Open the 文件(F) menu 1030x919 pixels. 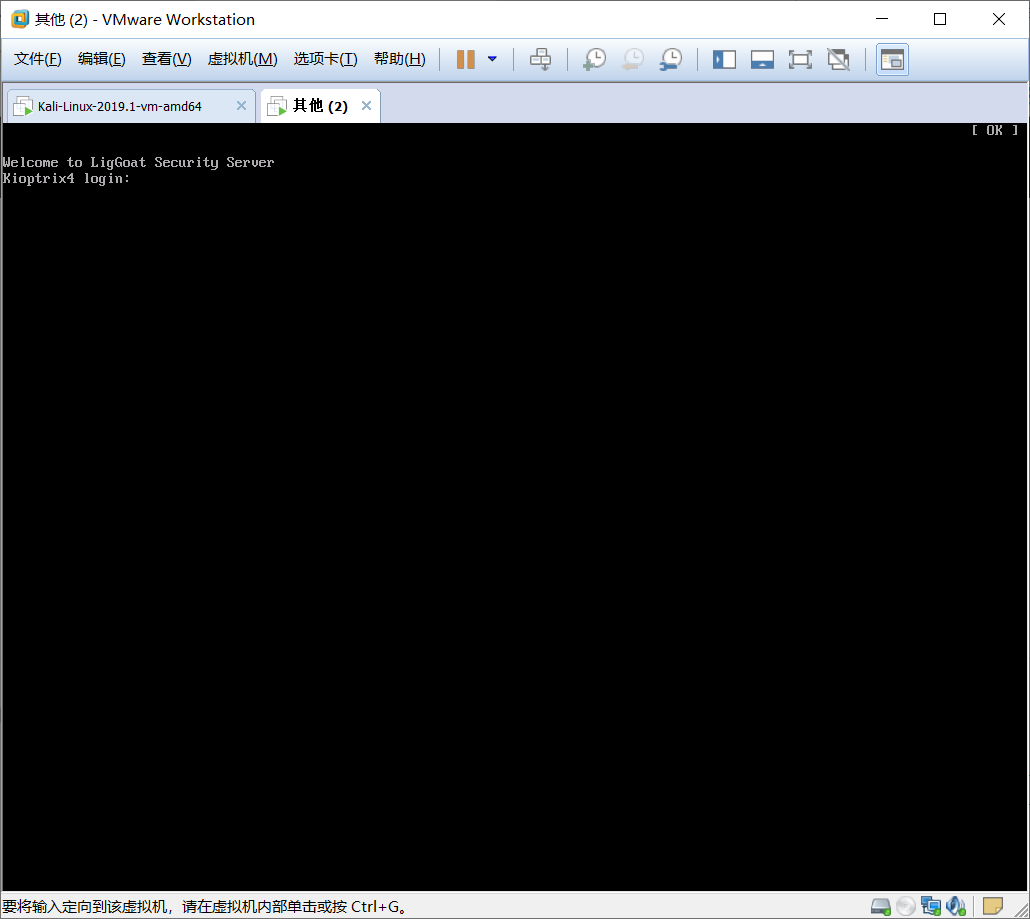[38, 59]
